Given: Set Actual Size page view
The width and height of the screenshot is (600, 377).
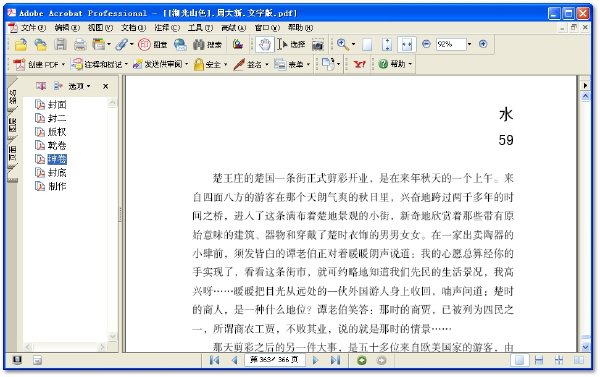Looking at the screenshot, I should [367, 45].
